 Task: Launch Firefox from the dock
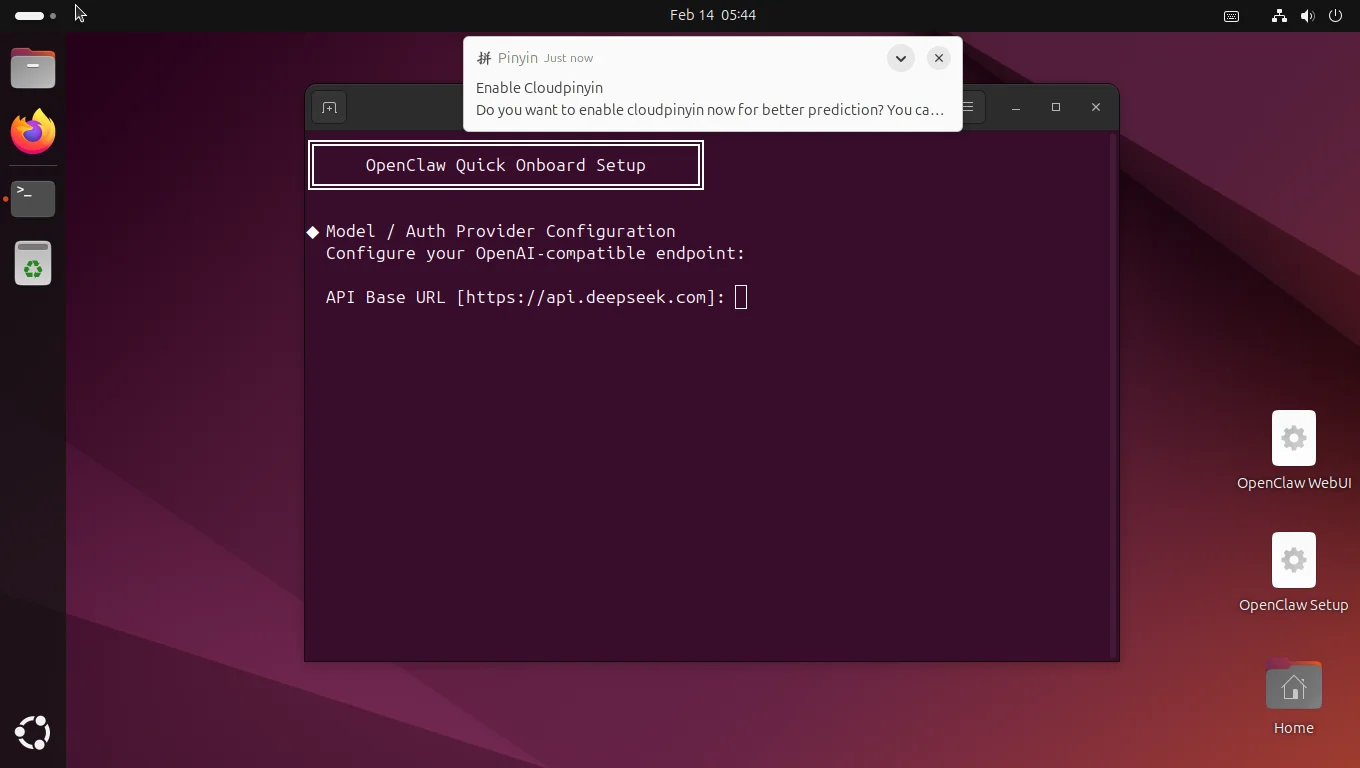(x=33, y=132)
